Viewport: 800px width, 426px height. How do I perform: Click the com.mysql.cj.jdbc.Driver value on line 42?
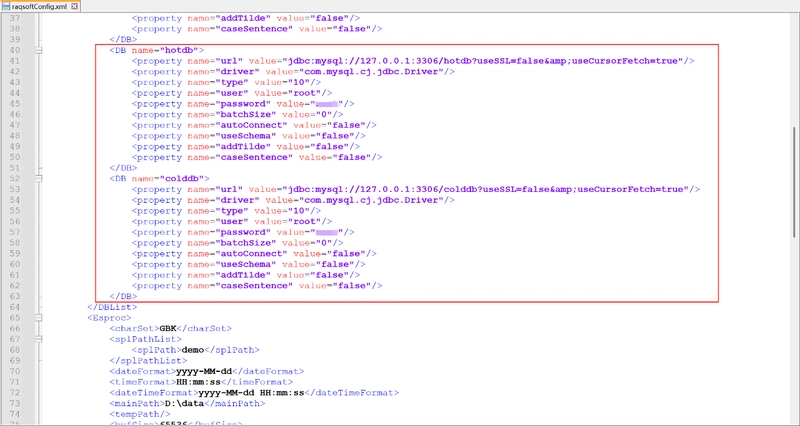(x=371, y=72)
